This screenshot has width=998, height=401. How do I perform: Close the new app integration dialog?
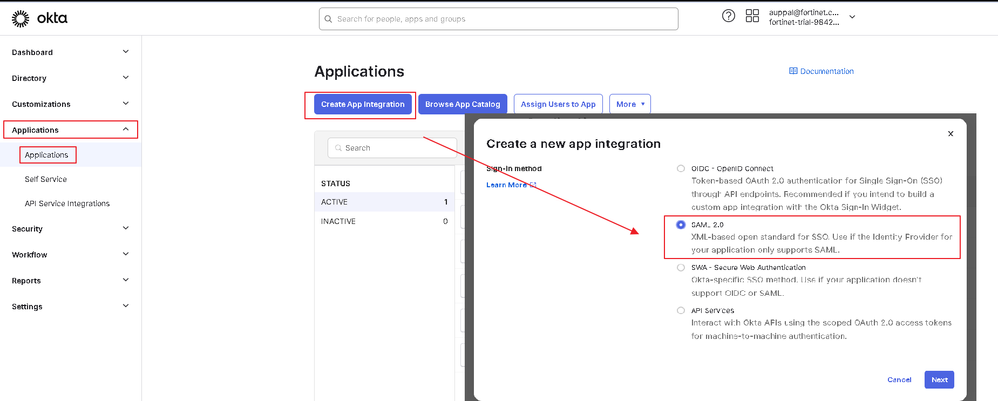(950, 133)
